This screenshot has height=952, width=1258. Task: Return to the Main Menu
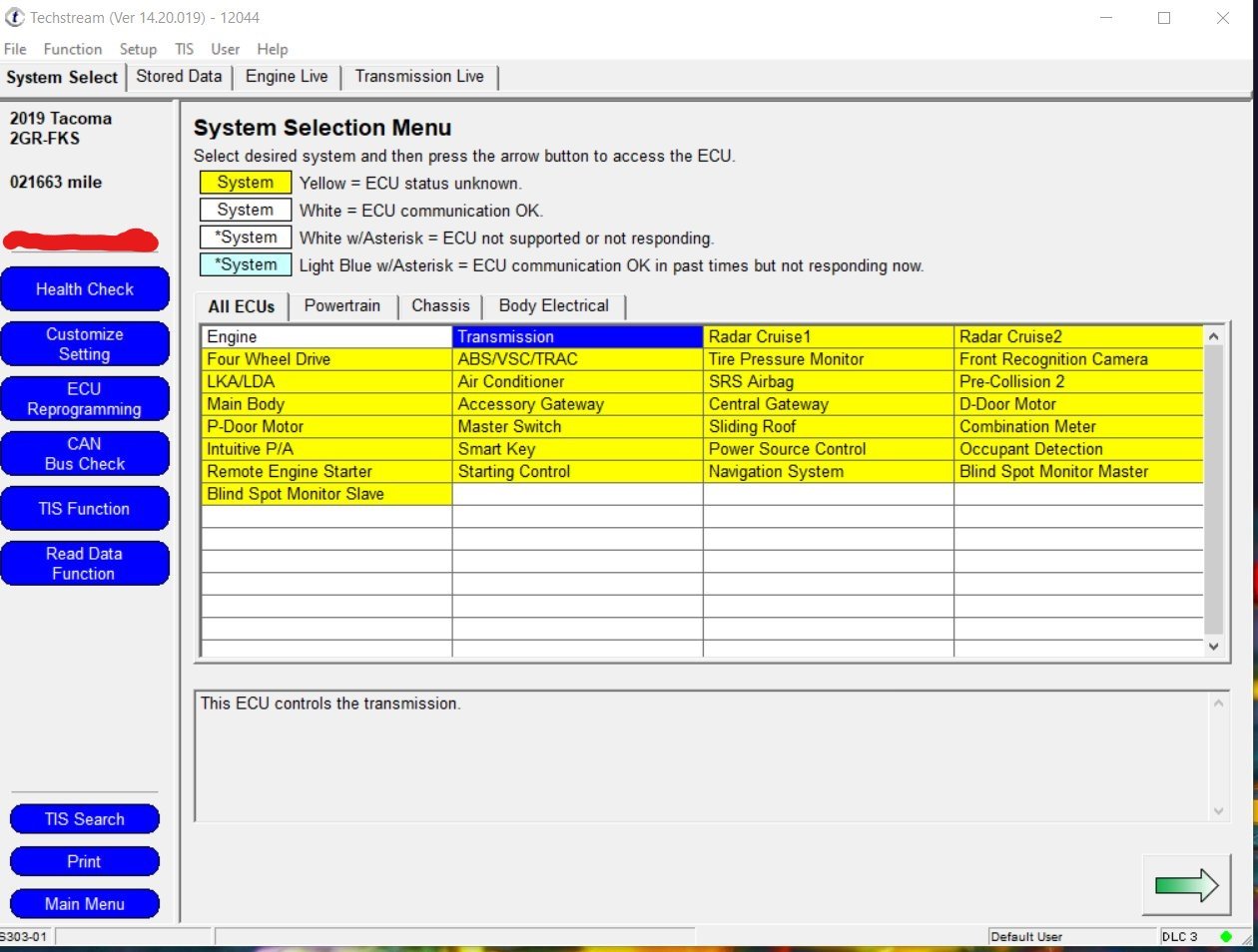85,904
